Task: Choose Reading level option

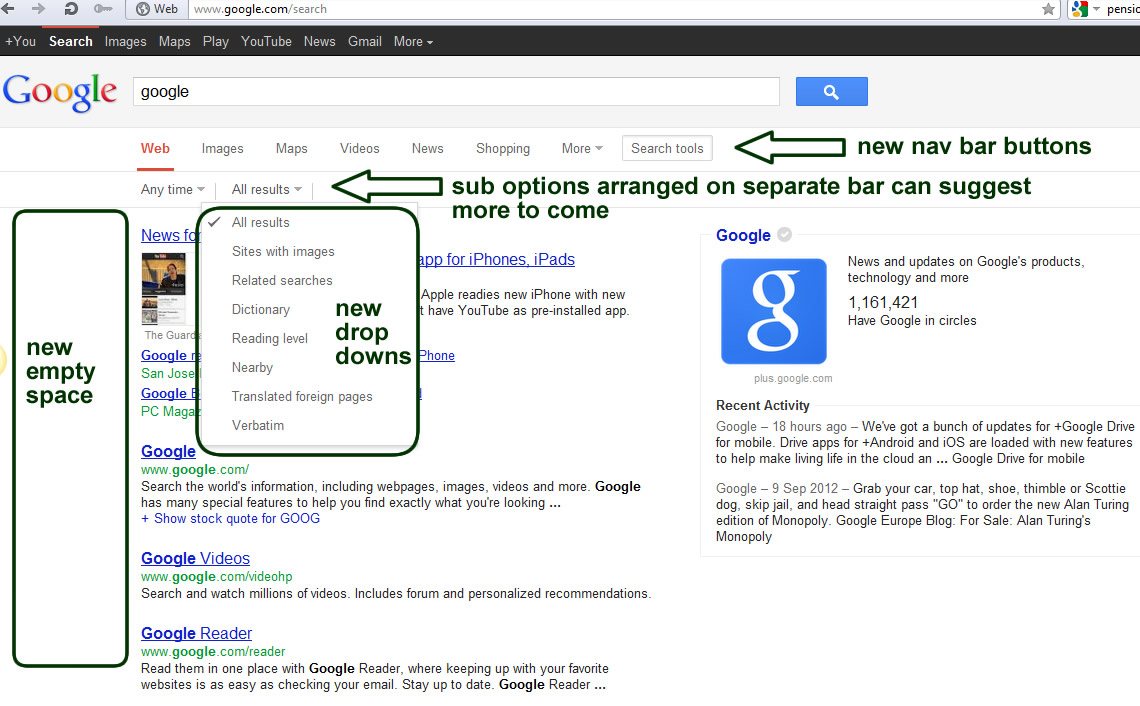Action: pos(270,339)
